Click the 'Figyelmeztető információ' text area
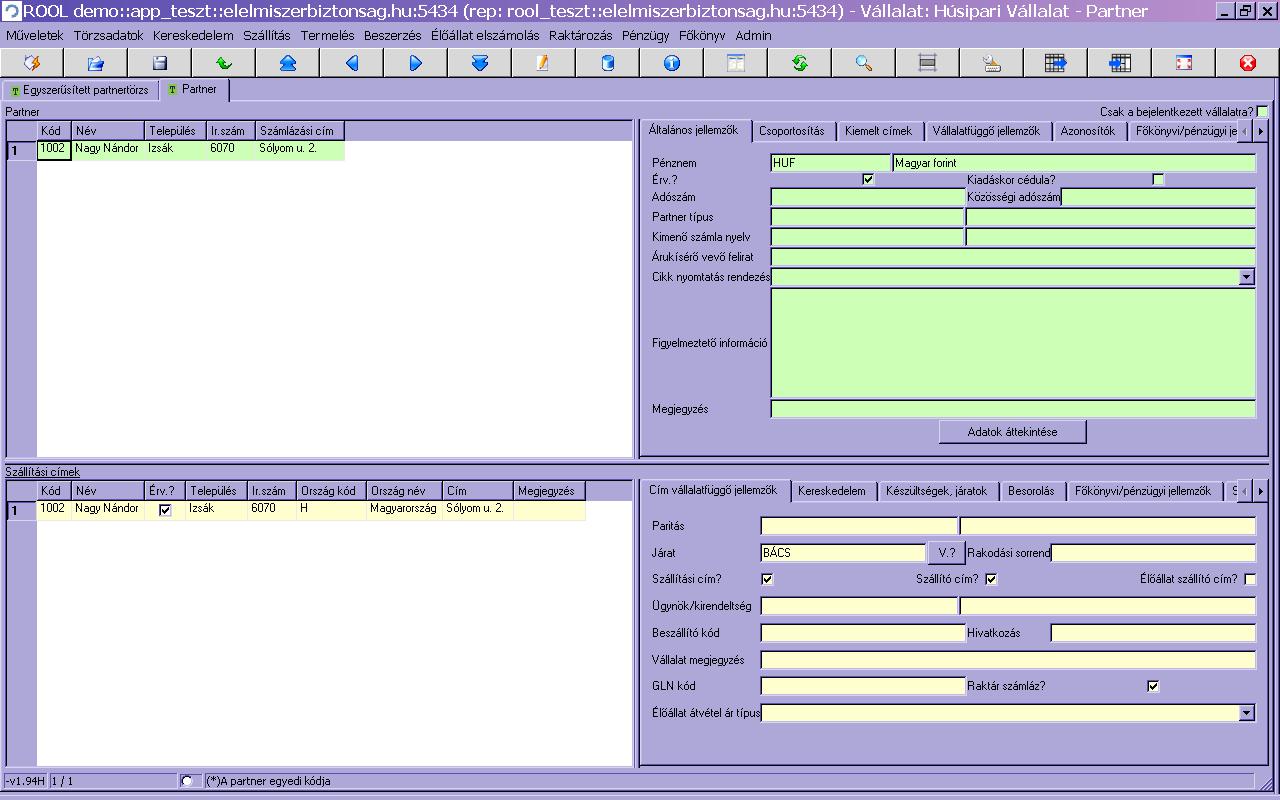Image resolution: width=1280 pixels, height=800 pixels. (1013, 343)
